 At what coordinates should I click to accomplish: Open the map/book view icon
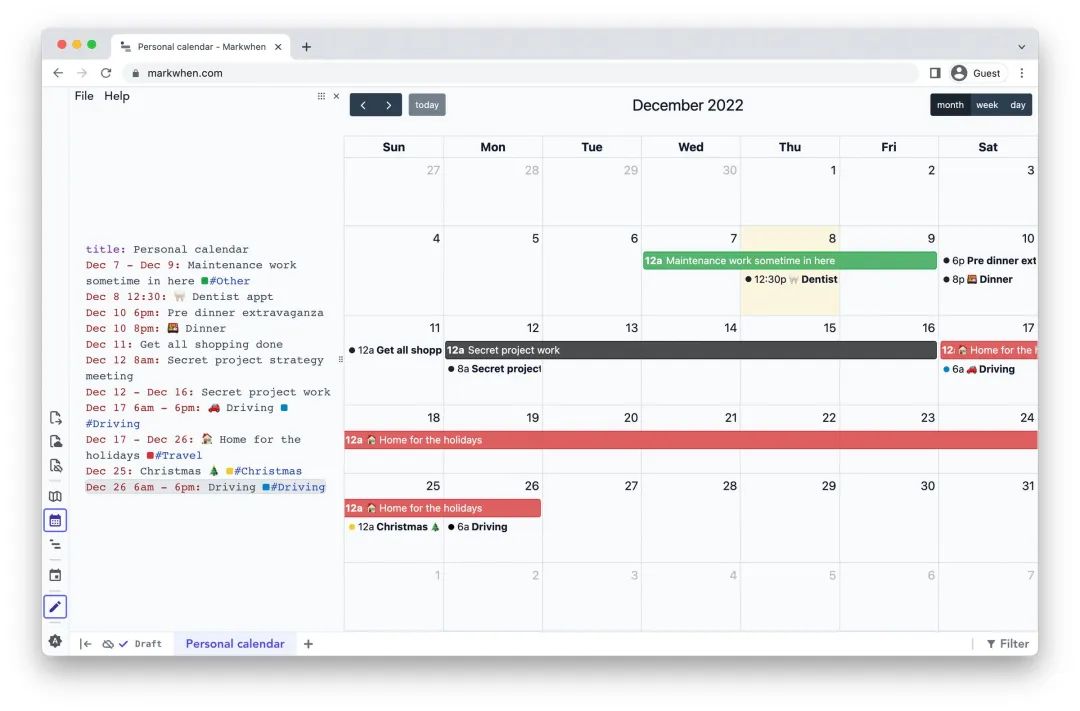click(x=55, y=496)
